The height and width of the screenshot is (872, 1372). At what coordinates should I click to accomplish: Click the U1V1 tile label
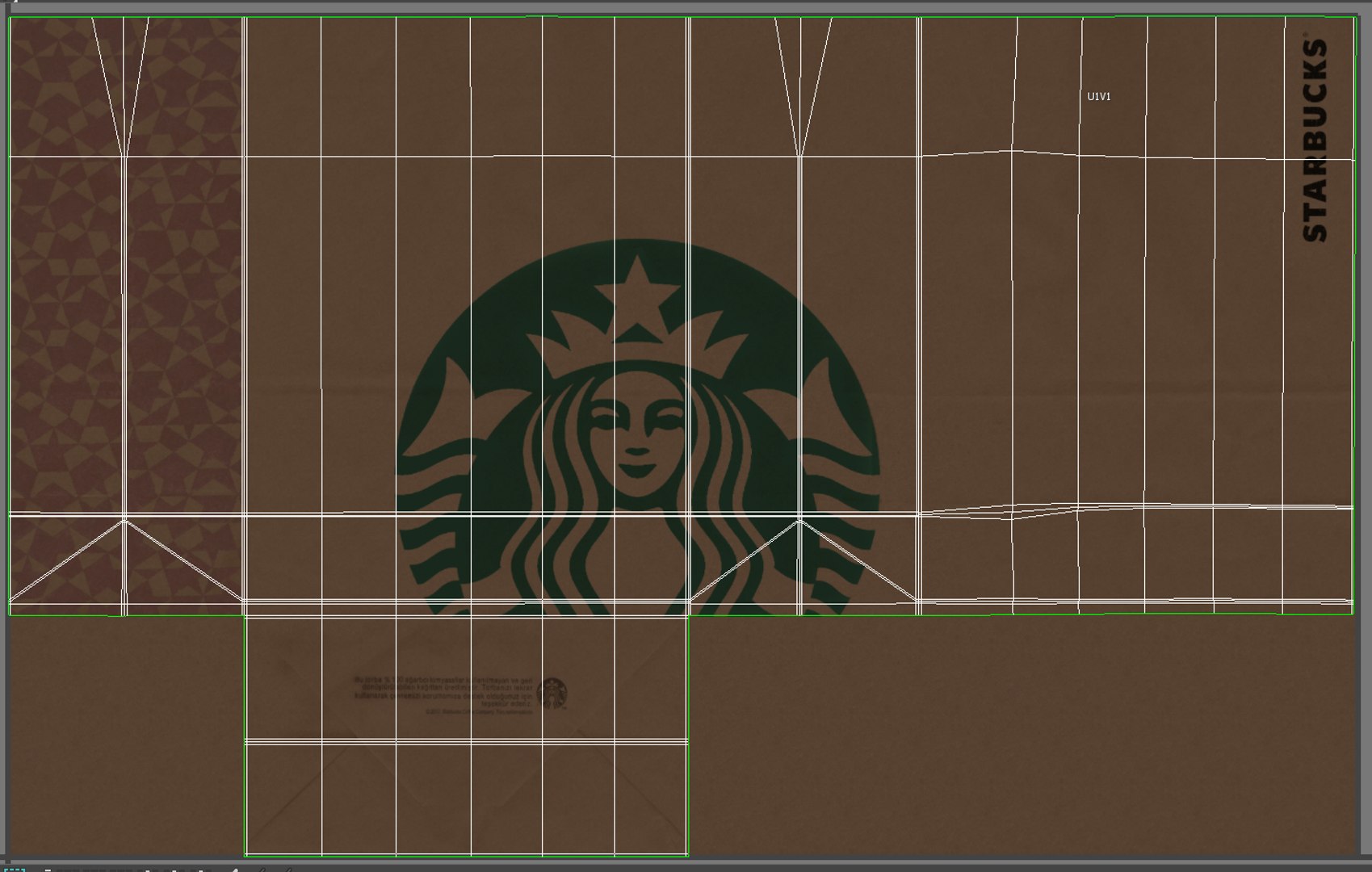point(1098,97)
